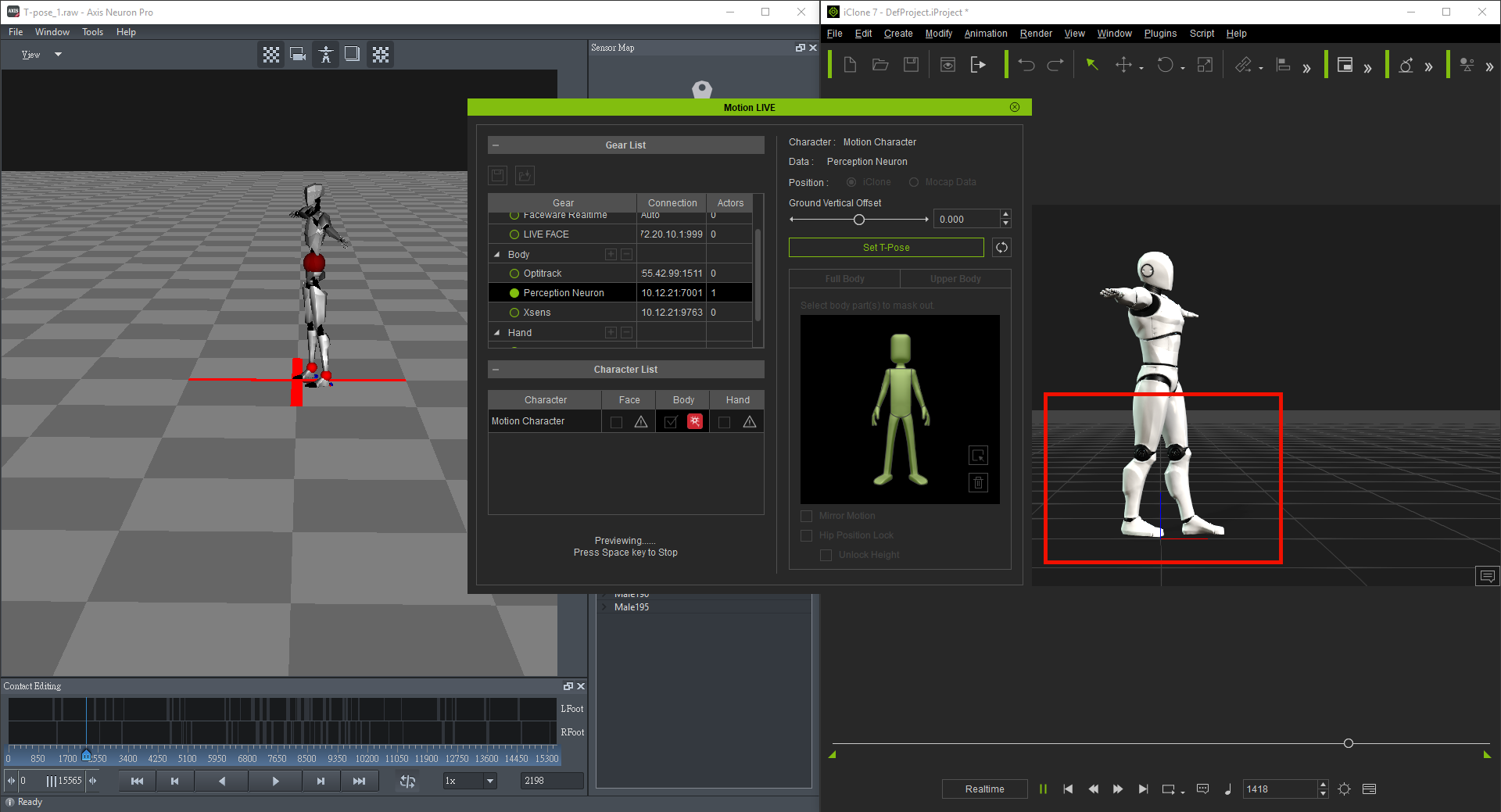Collapse the Hand gear group
The image size is (1501, 812).
click(x=497, y=333)
